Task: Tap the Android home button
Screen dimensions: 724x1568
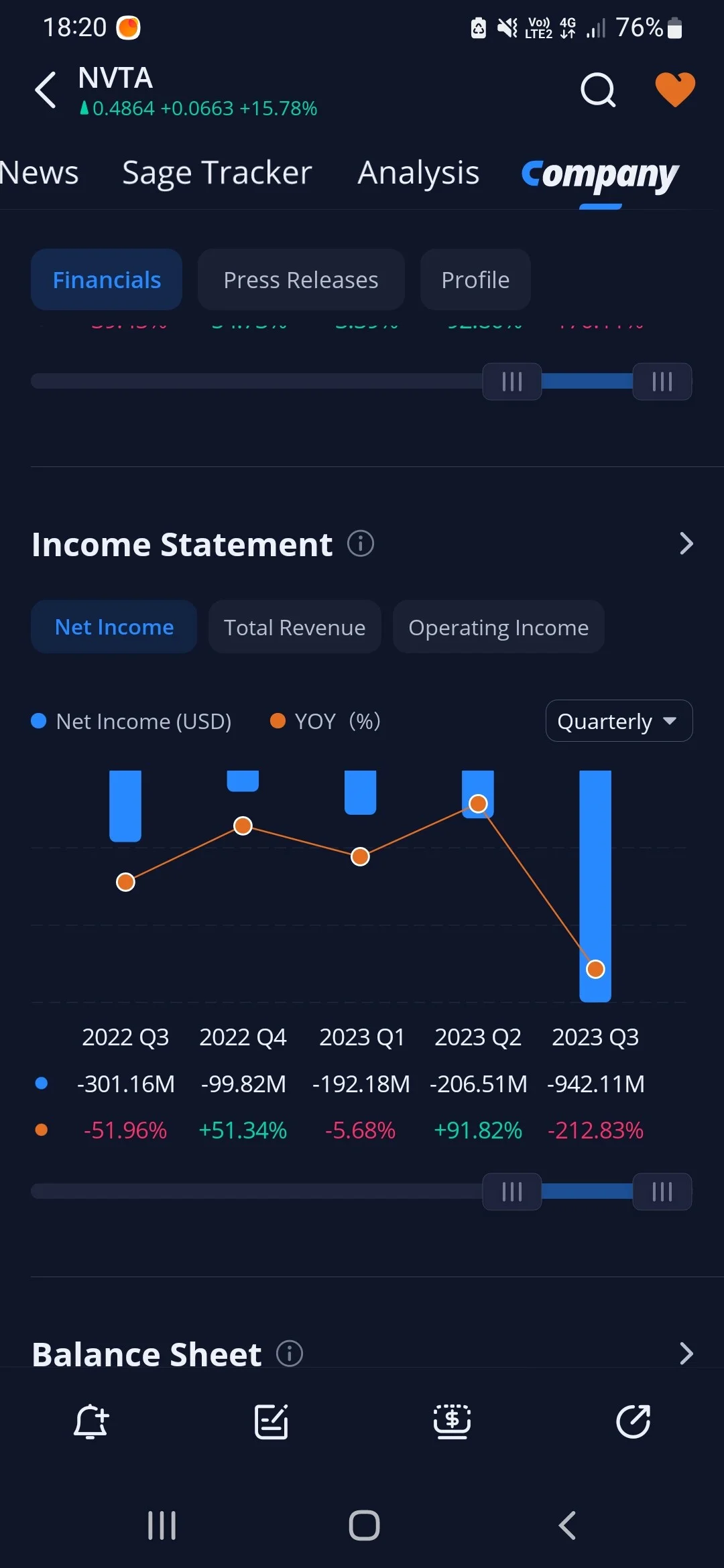Action: (364, 1526)
